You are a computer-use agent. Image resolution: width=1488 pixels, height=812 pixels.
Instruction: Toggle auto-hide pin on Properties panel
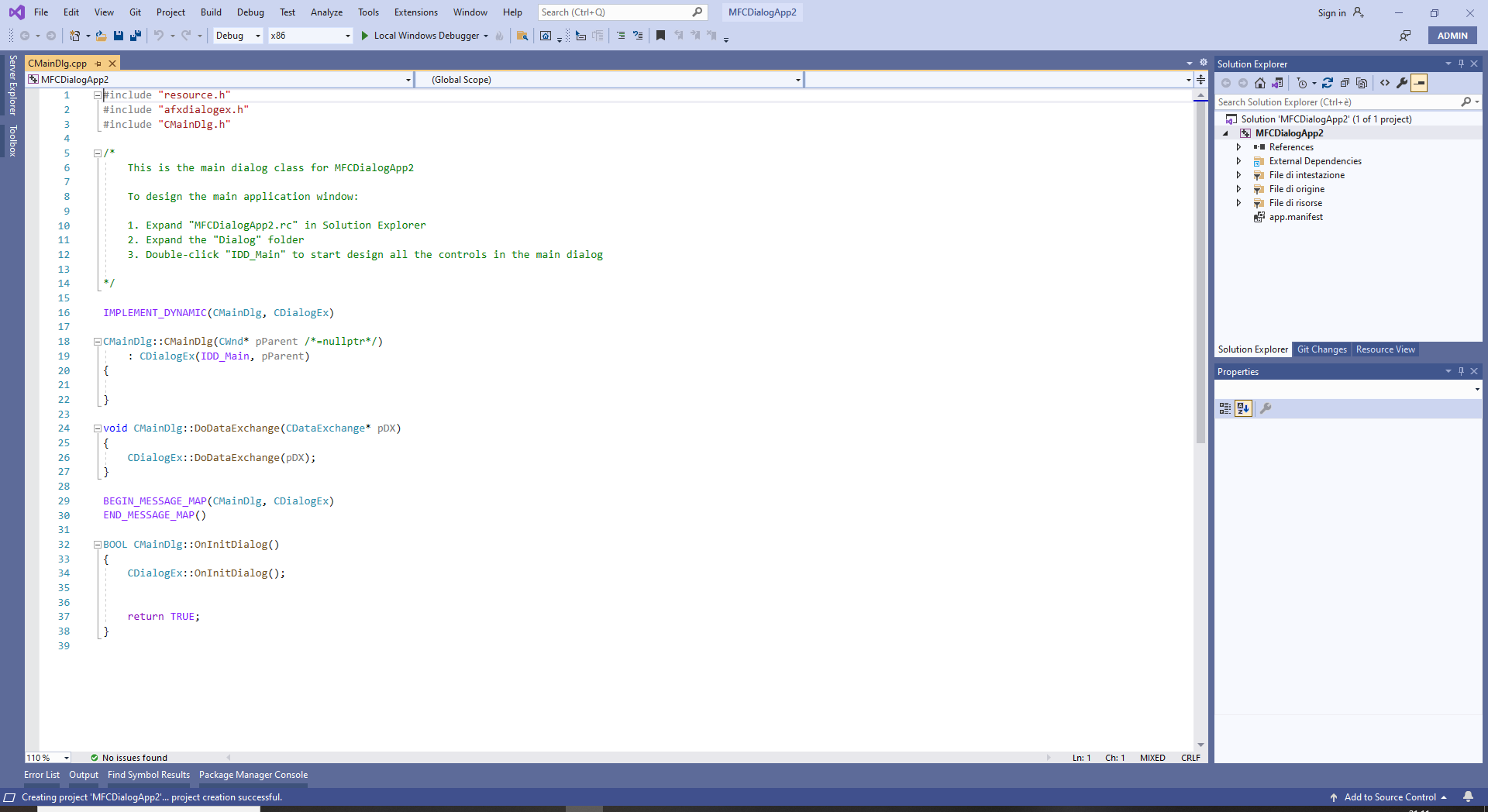1461,371
